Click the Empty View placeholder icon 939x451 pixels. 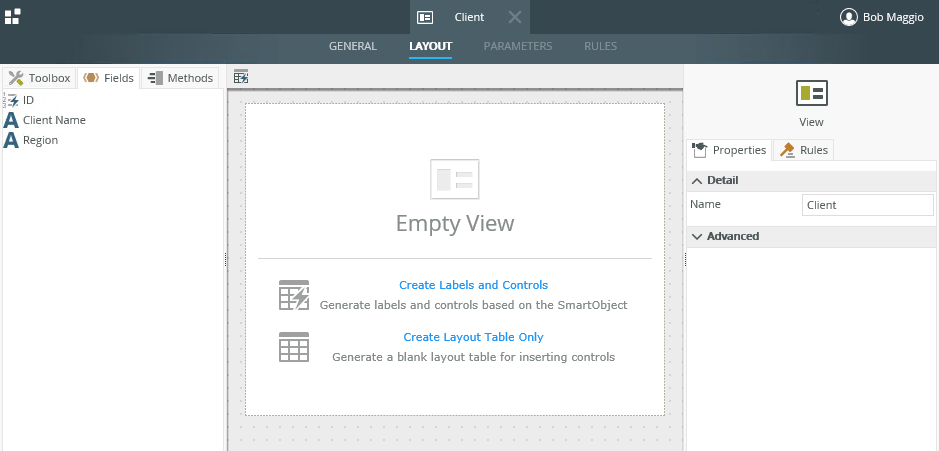click(455, 180)
